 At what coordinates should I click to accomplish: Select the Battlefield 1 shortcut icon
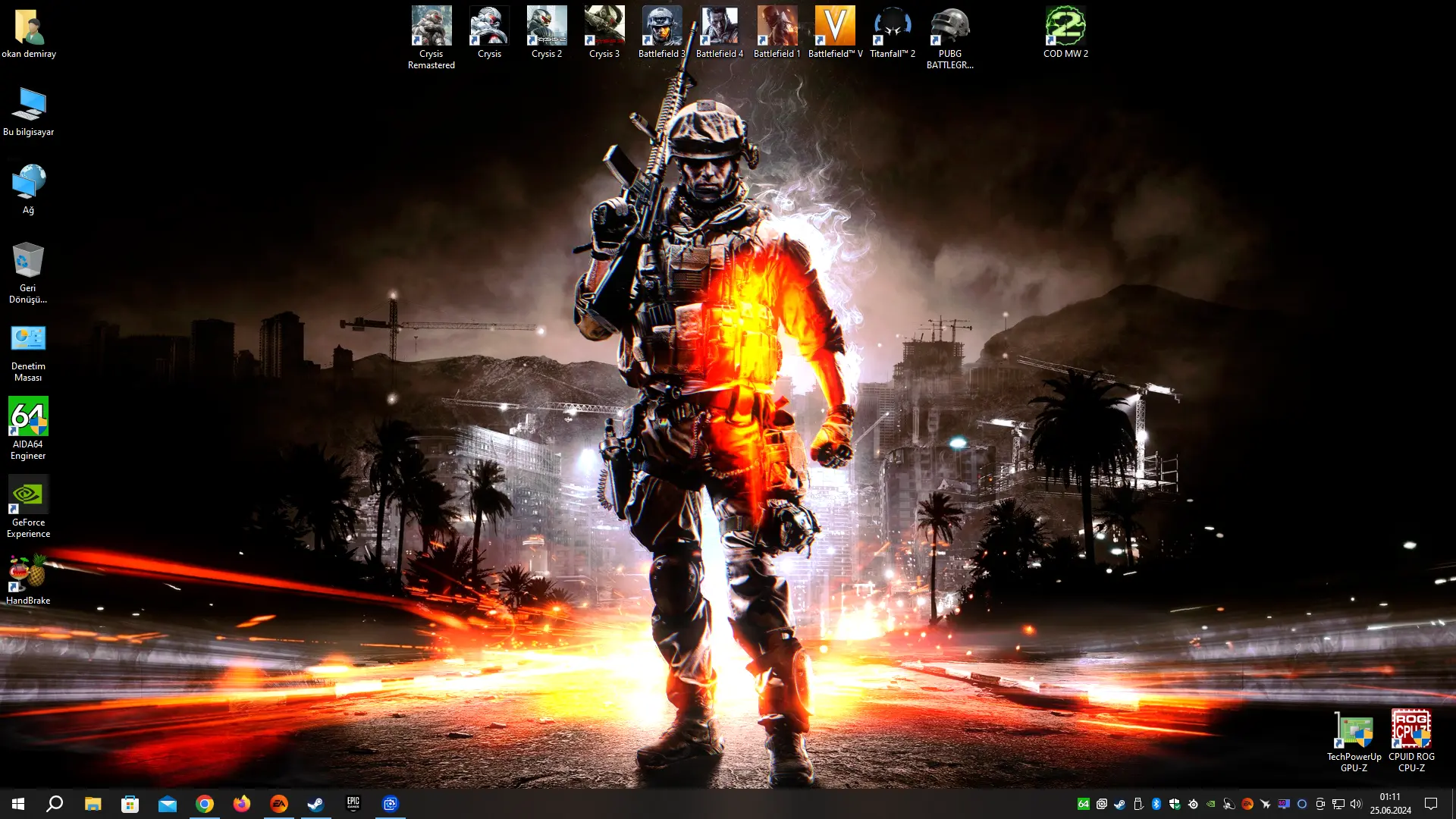pyautogui.click(x=777, y=33)
